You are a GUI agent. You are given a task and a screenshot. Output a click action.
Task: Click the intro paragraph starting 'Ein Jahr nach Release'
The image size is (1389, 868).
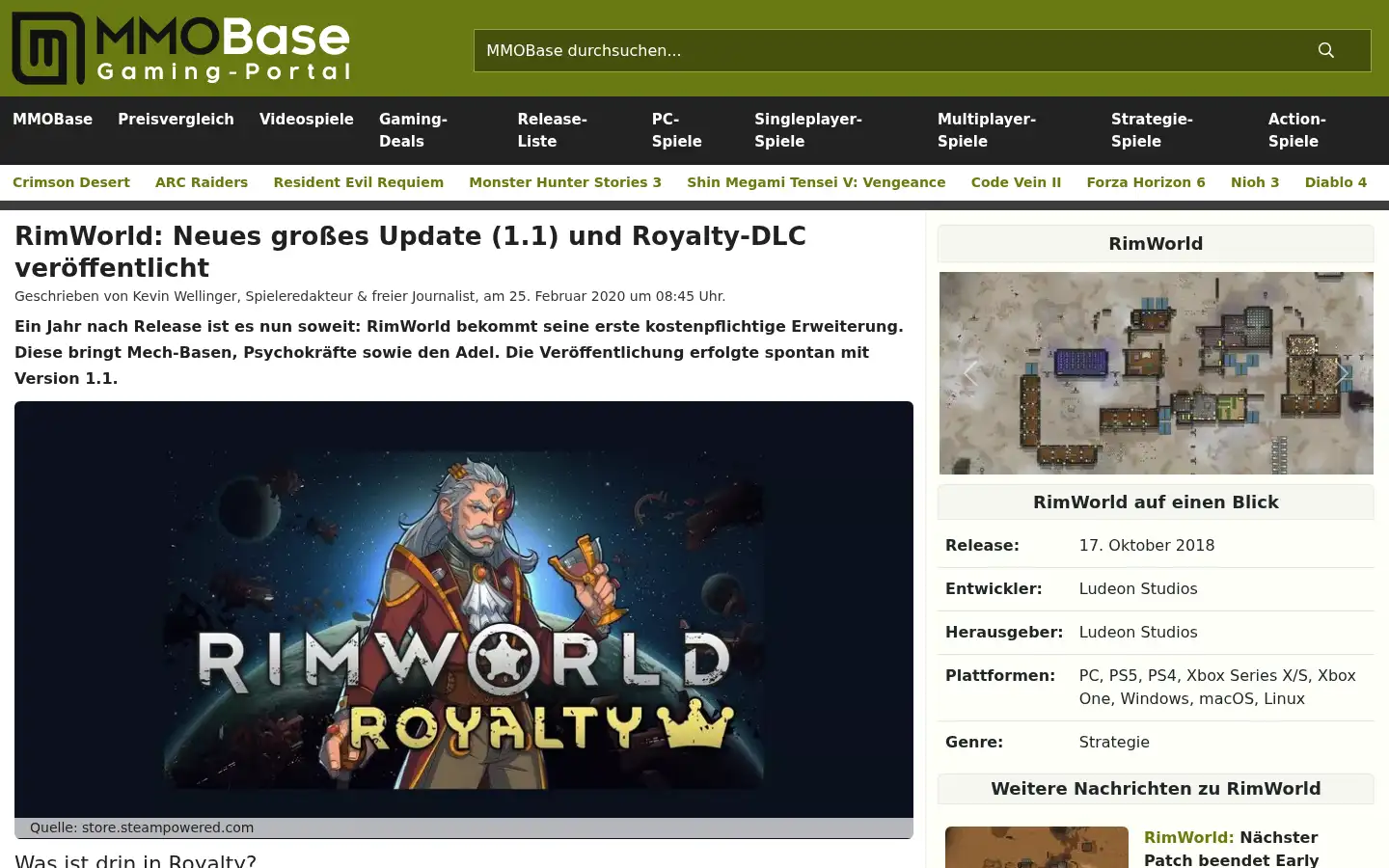pyautogui.click(x=459, y=352)
